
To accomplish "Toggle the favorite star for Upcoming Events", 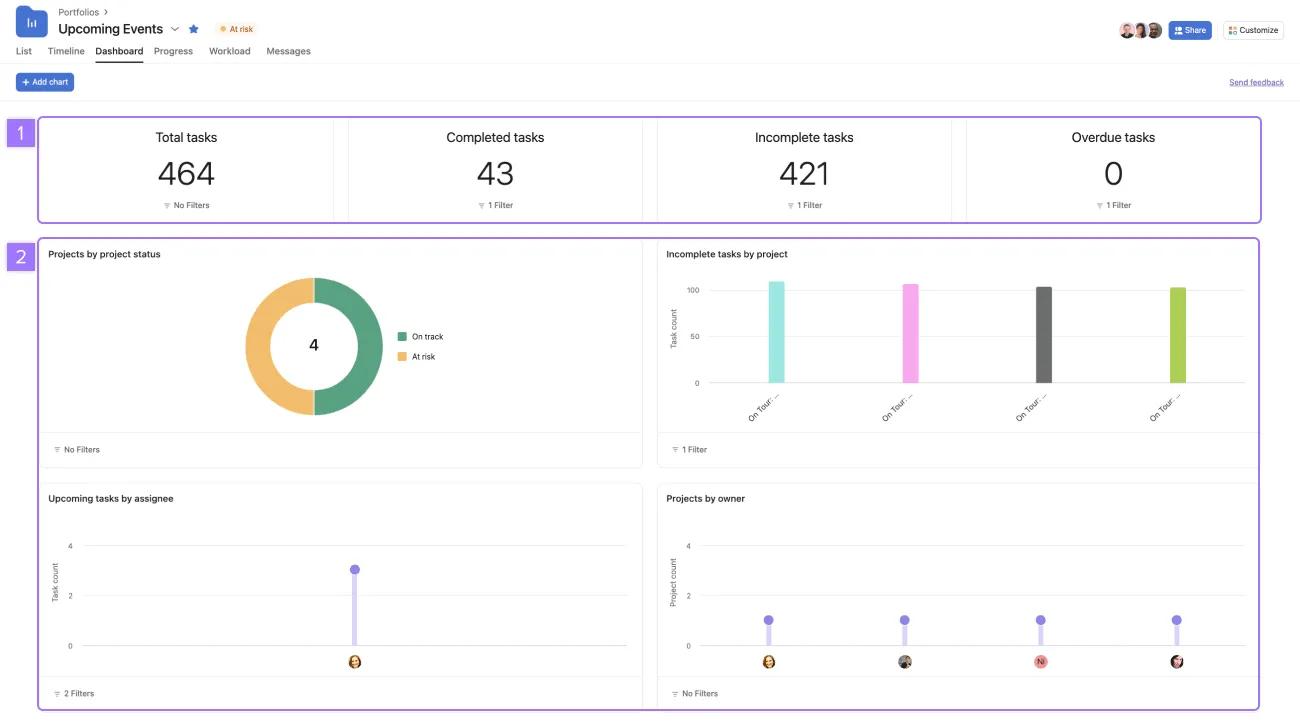I will click(x=193, y=29).
